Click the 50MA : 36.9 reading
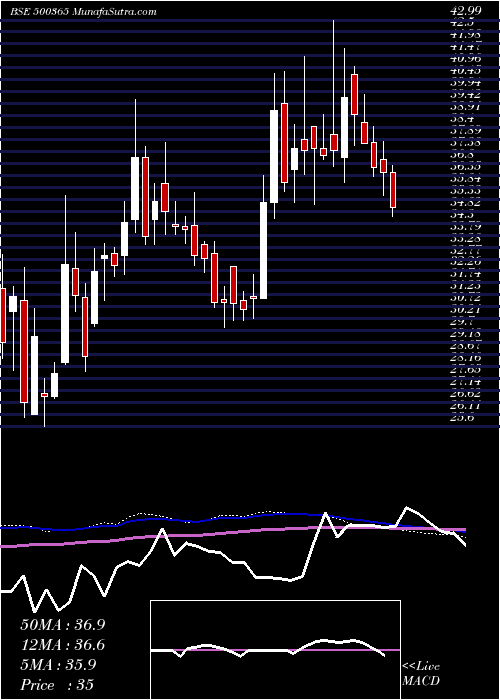Image resolution: width=500 pixels, height=700 pixels. click(62, 625)
